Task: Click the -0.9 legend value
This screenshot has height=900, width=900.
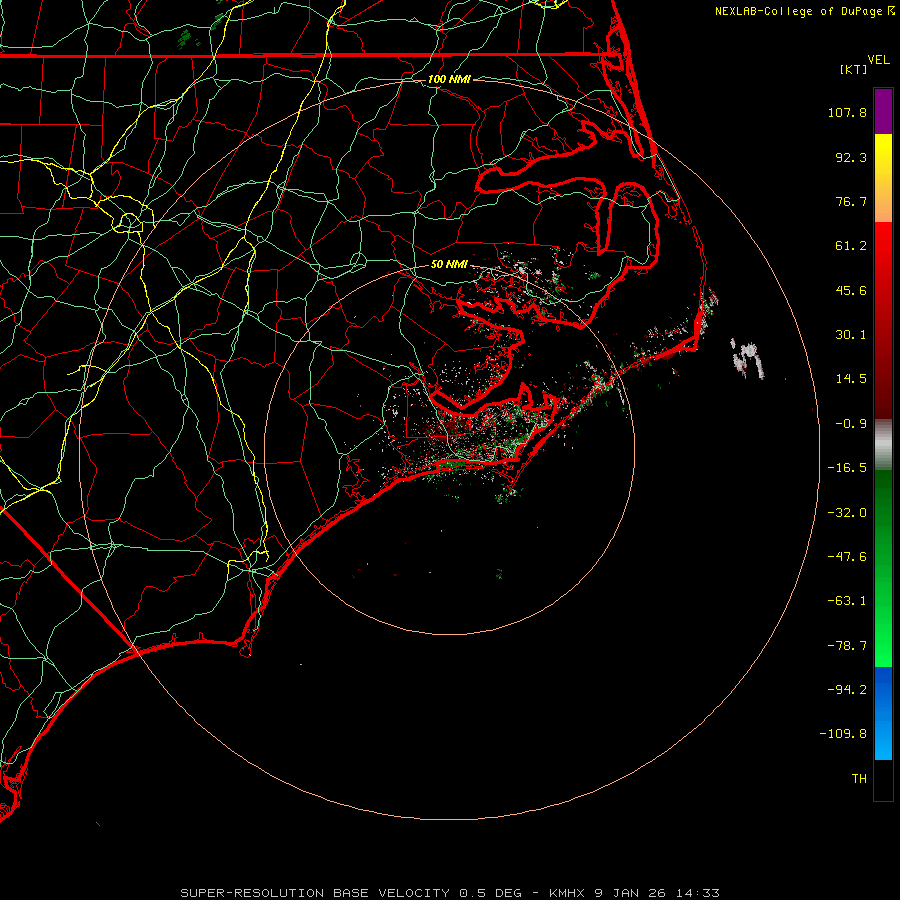Action: [851, 424]
